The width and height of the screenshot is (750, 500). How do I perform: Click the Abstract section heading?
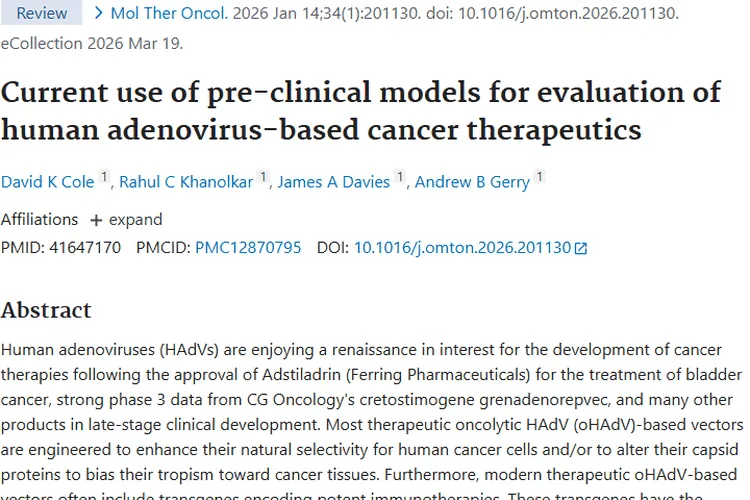coord(46,310)
